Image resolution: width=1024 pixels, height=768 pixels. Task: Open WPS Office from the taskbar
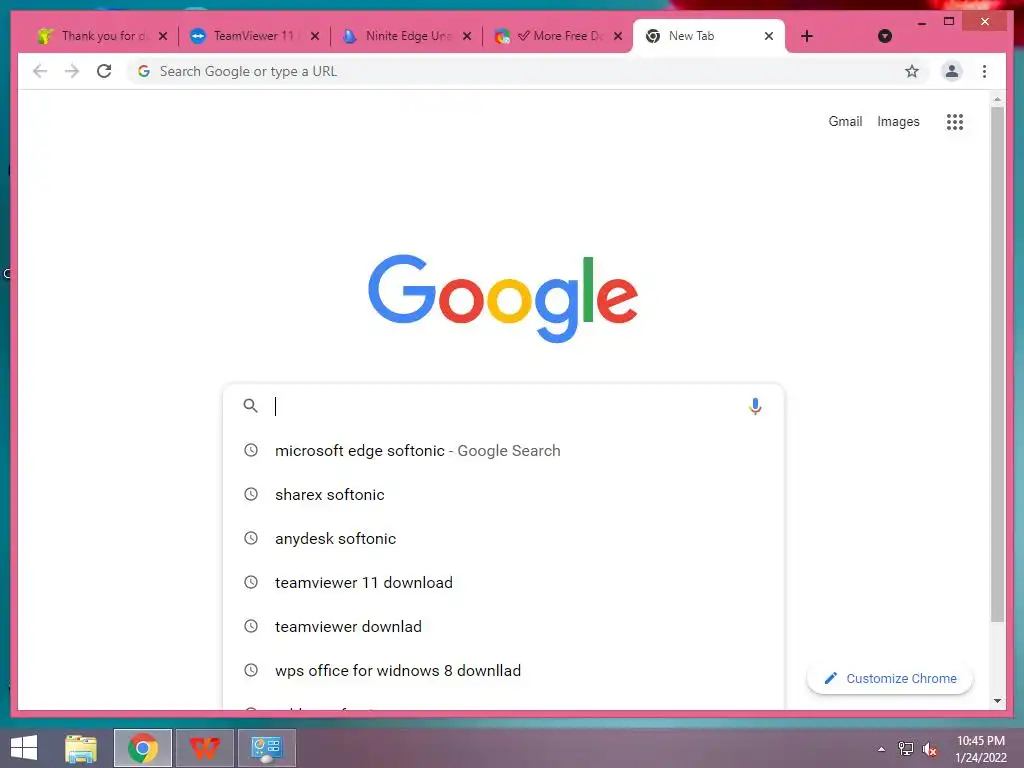click(204, 748)
